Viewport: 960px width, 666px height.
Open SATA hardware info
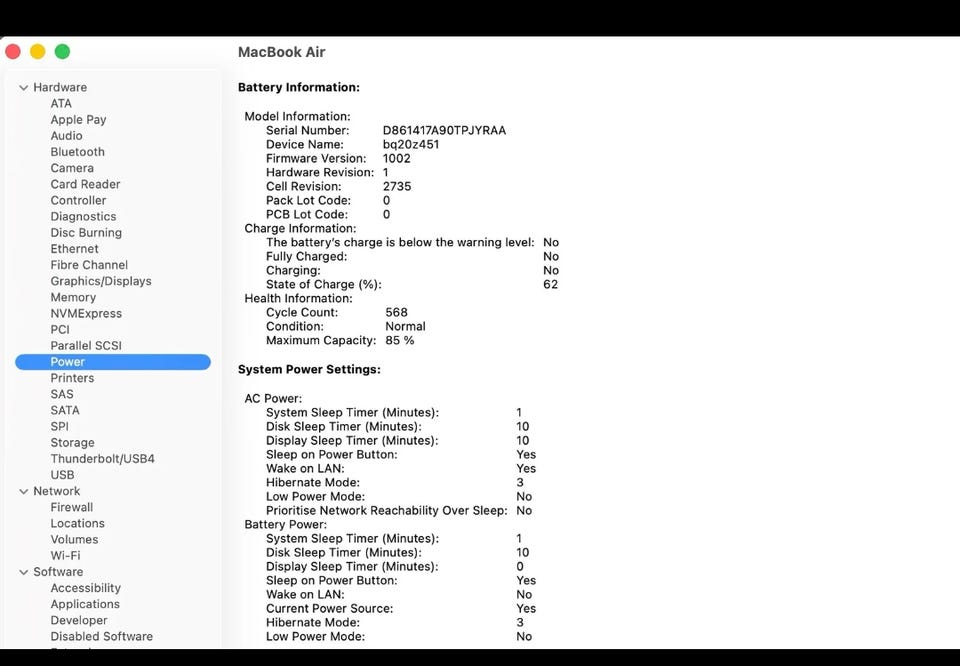pos(65,410)
